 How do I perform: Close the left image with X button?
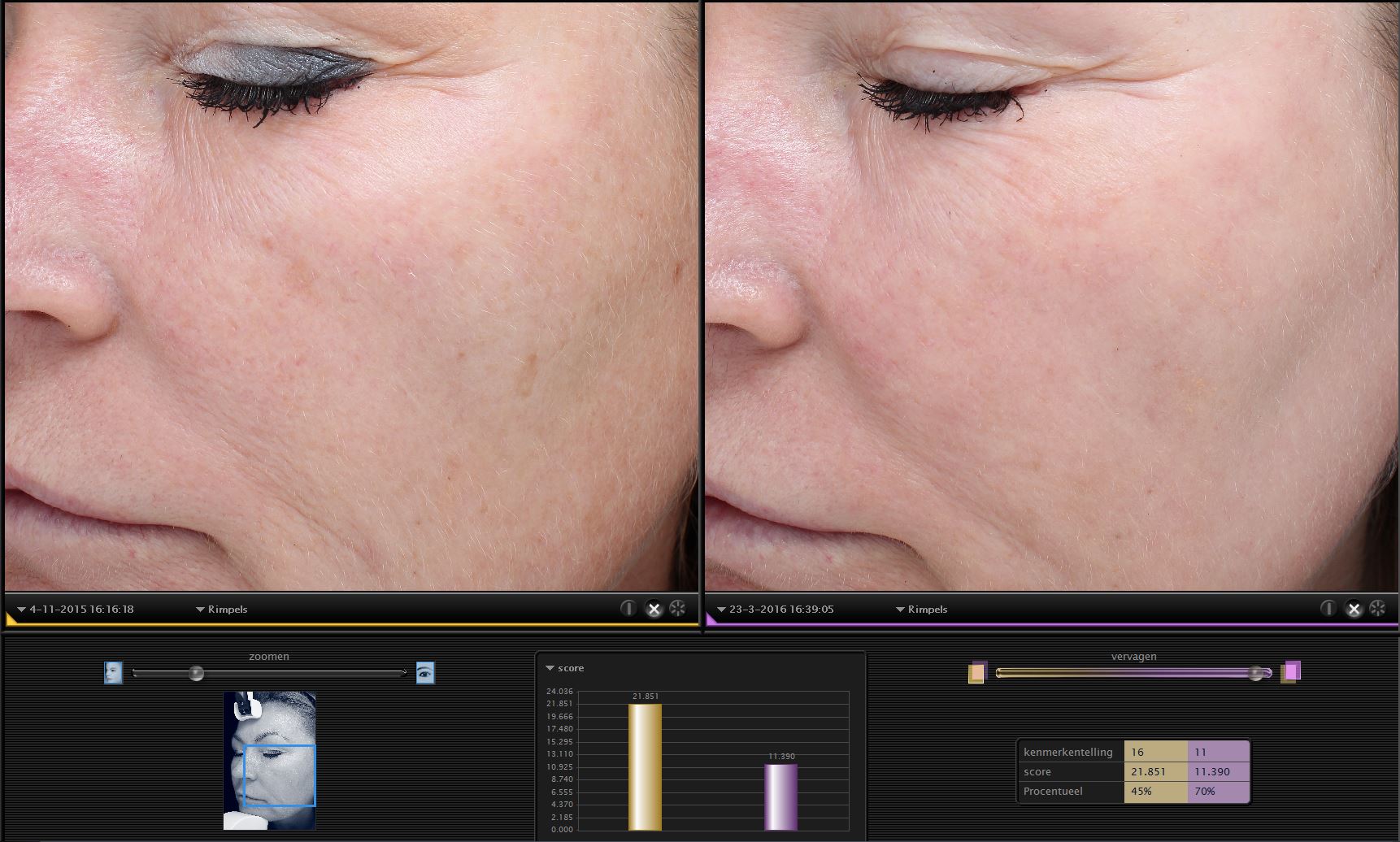click(654, 609)
